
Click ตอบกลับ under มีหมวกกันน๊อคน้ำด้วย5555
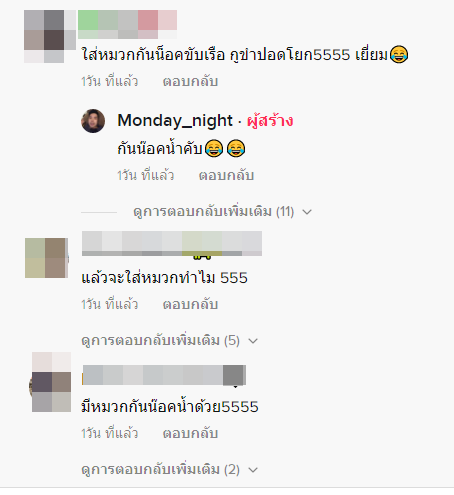190,433
